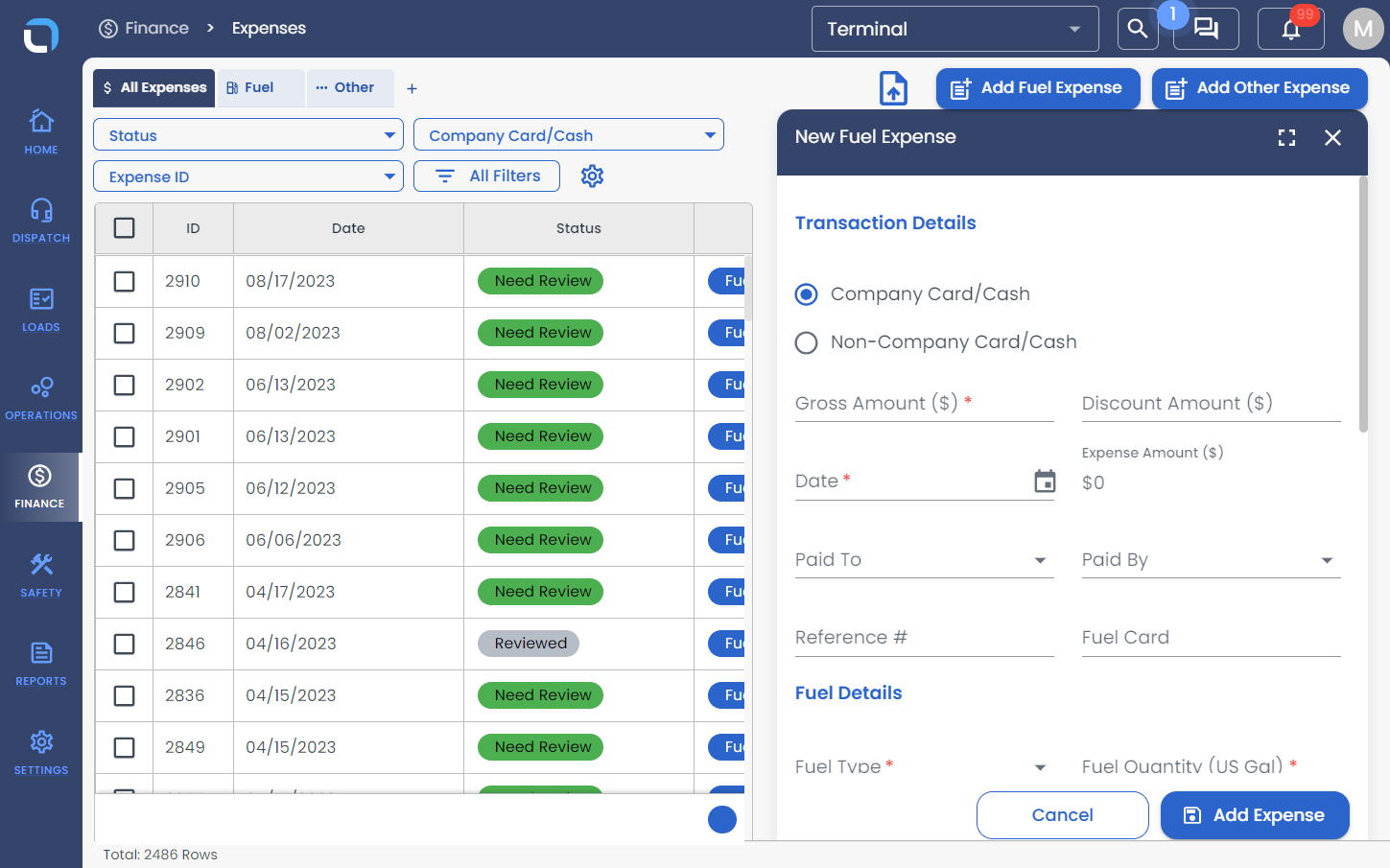Select the Company Card/Cash radio button
The height and width of the screenshot is (868, 1390).
[807, 294]
